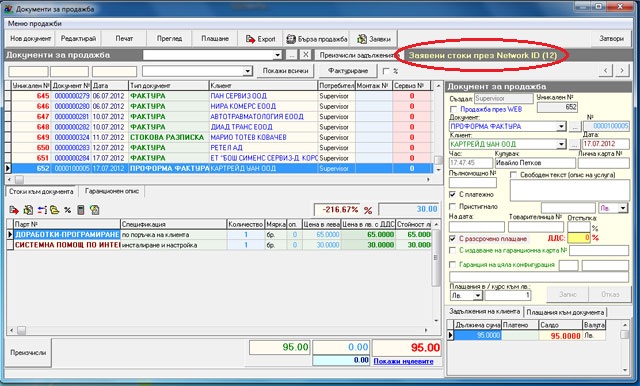Click the Товарителница № input field
Viewport: 640px width, 386px height.
pyautogui.click(x=536, y=227)
